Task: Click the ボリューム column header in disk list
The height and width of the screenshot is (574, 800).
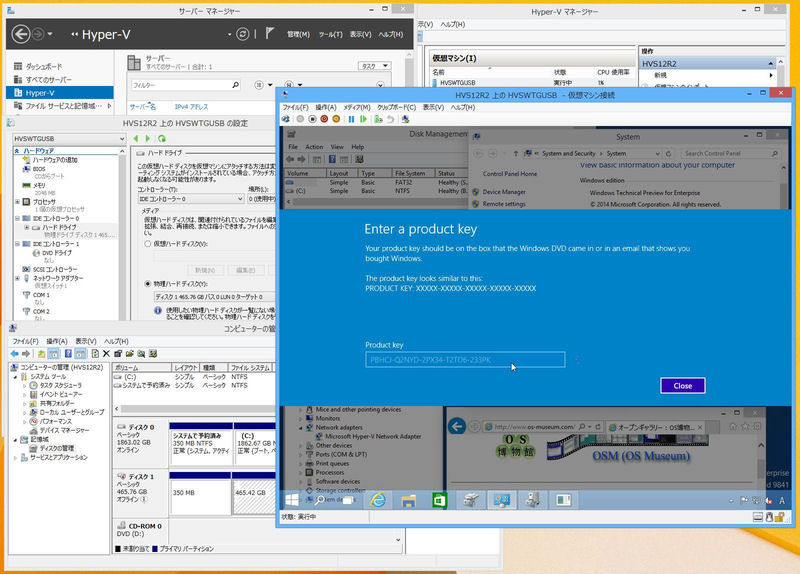Action: 142,367
